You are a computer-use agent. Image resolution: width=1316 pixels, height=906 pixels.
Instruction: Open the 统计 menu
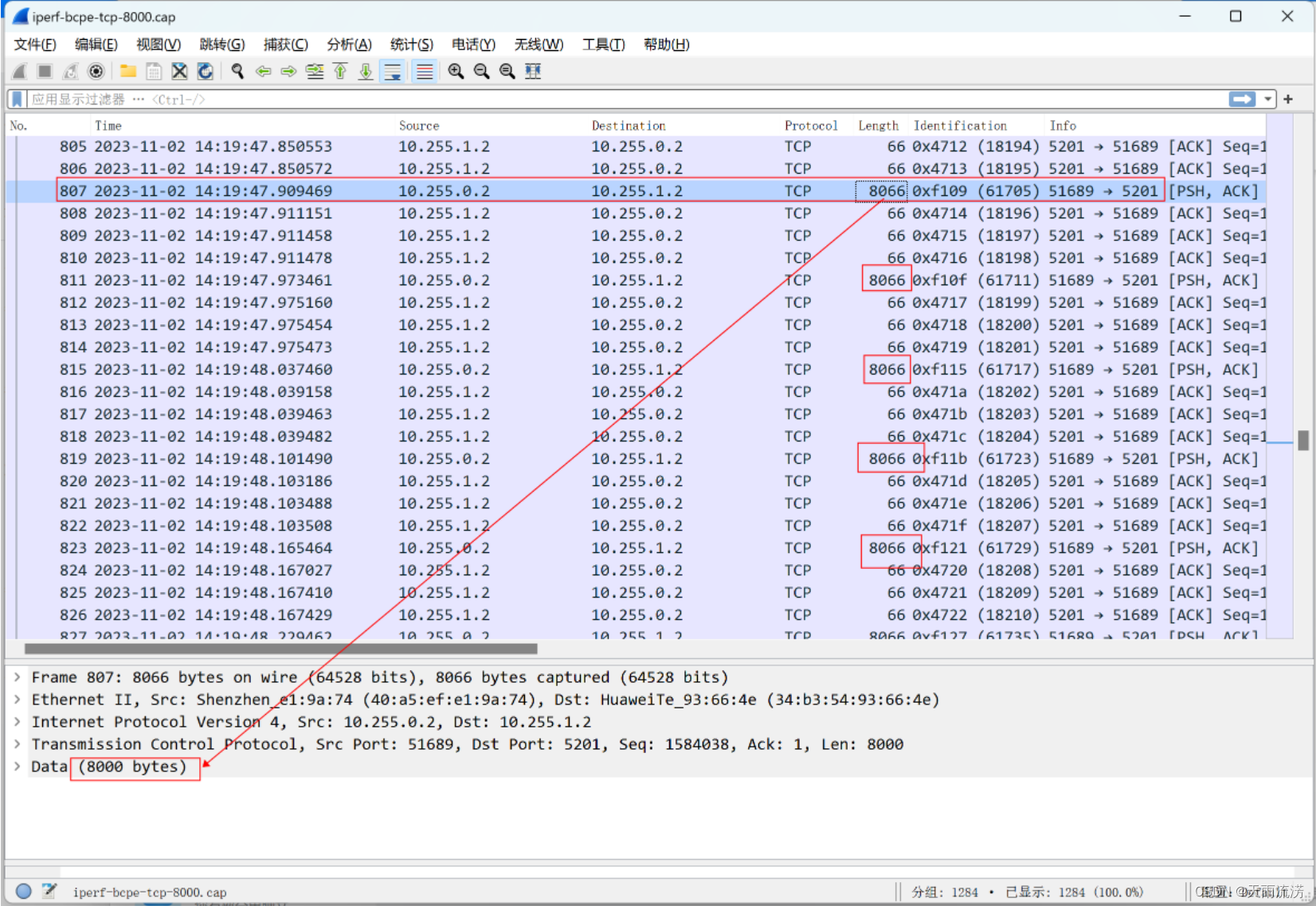coord(411,45)
